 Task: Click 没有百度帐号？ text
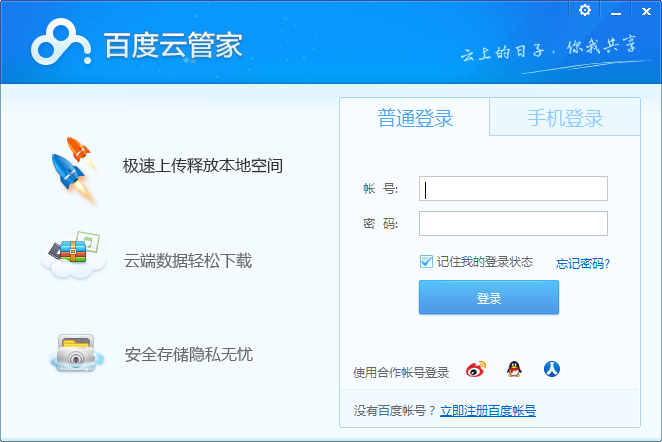[396, 410]
